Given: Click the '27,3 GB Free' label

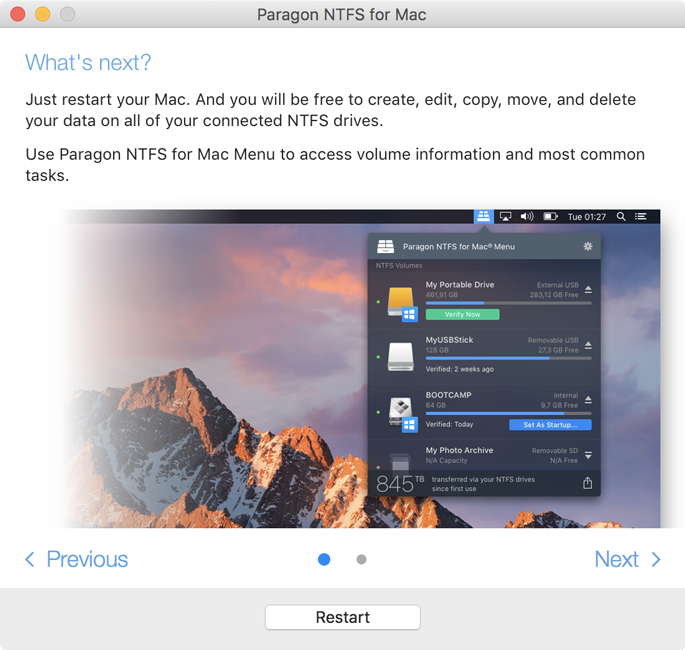Looking at the screenshot, I should (558, 350).
